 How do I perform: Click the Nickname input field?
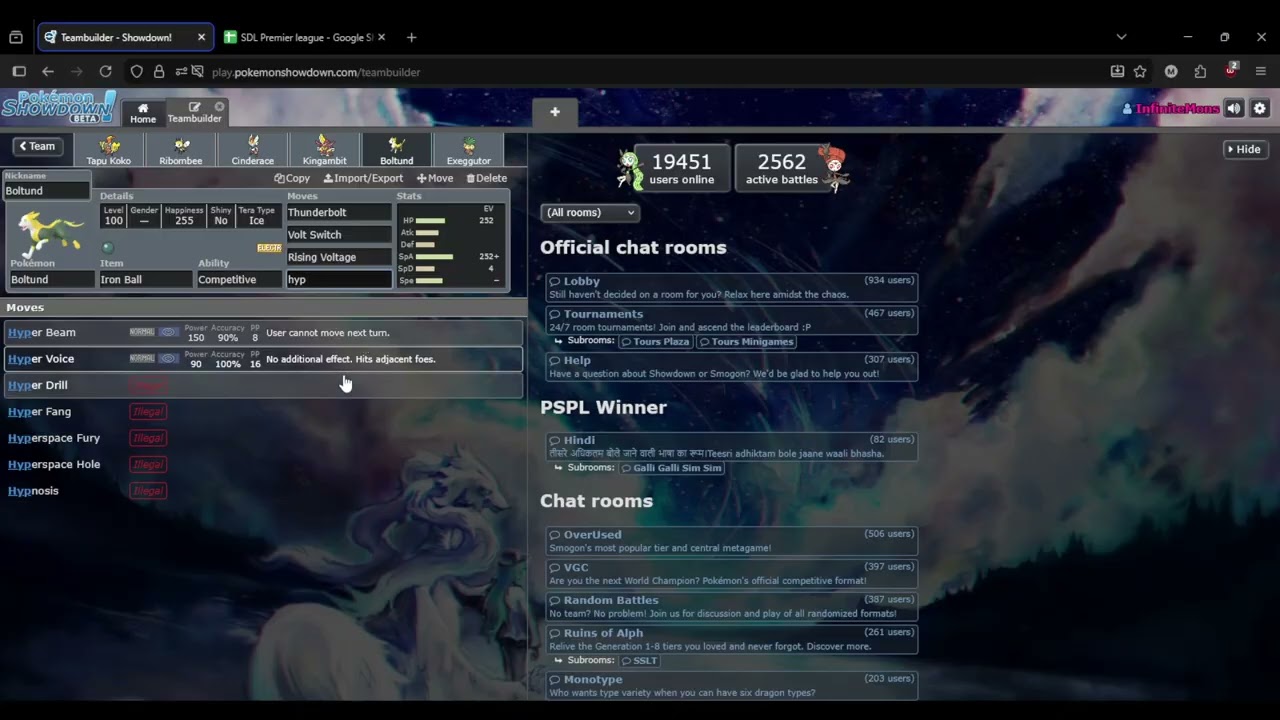pyautogui.click(x=46, y=191)
